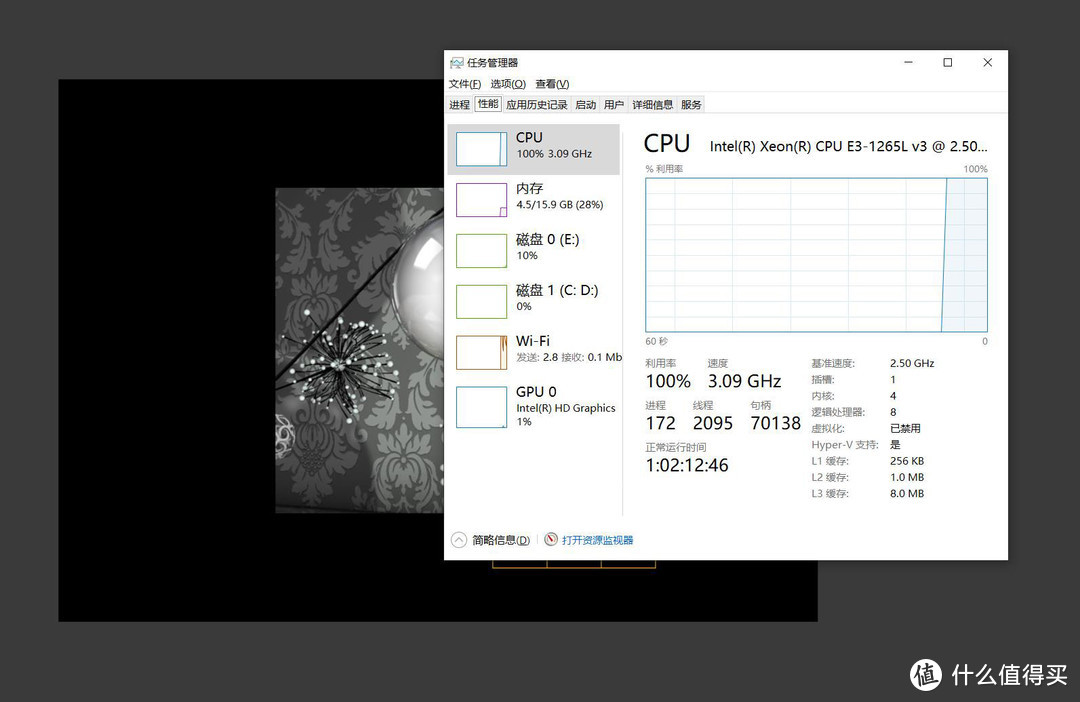Open the 详细信息 (Details) tab
Screen dimensions: 1080x702
click(x=652, y=103)
